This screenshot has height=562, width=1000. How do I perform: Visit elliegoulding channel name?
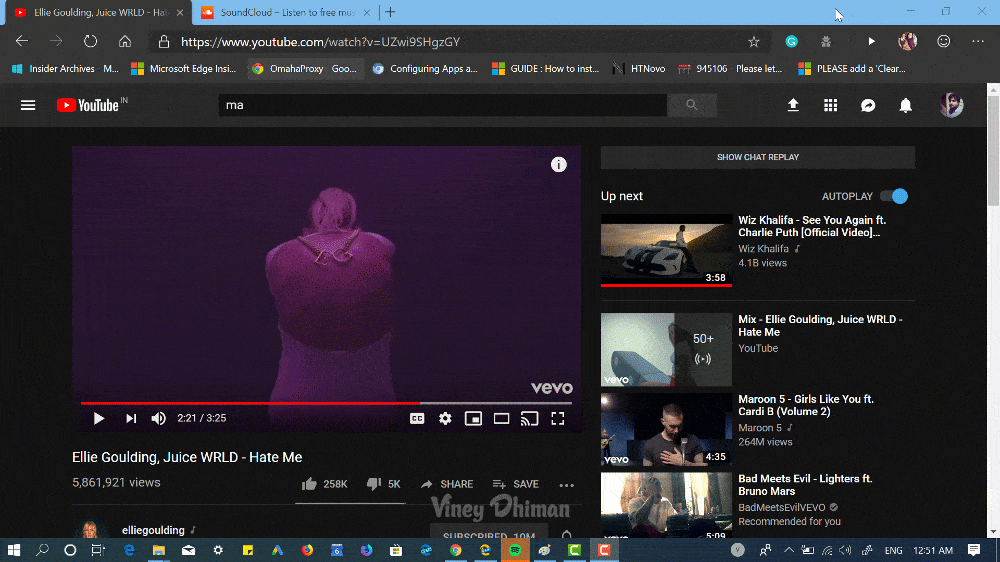(153, 530)
